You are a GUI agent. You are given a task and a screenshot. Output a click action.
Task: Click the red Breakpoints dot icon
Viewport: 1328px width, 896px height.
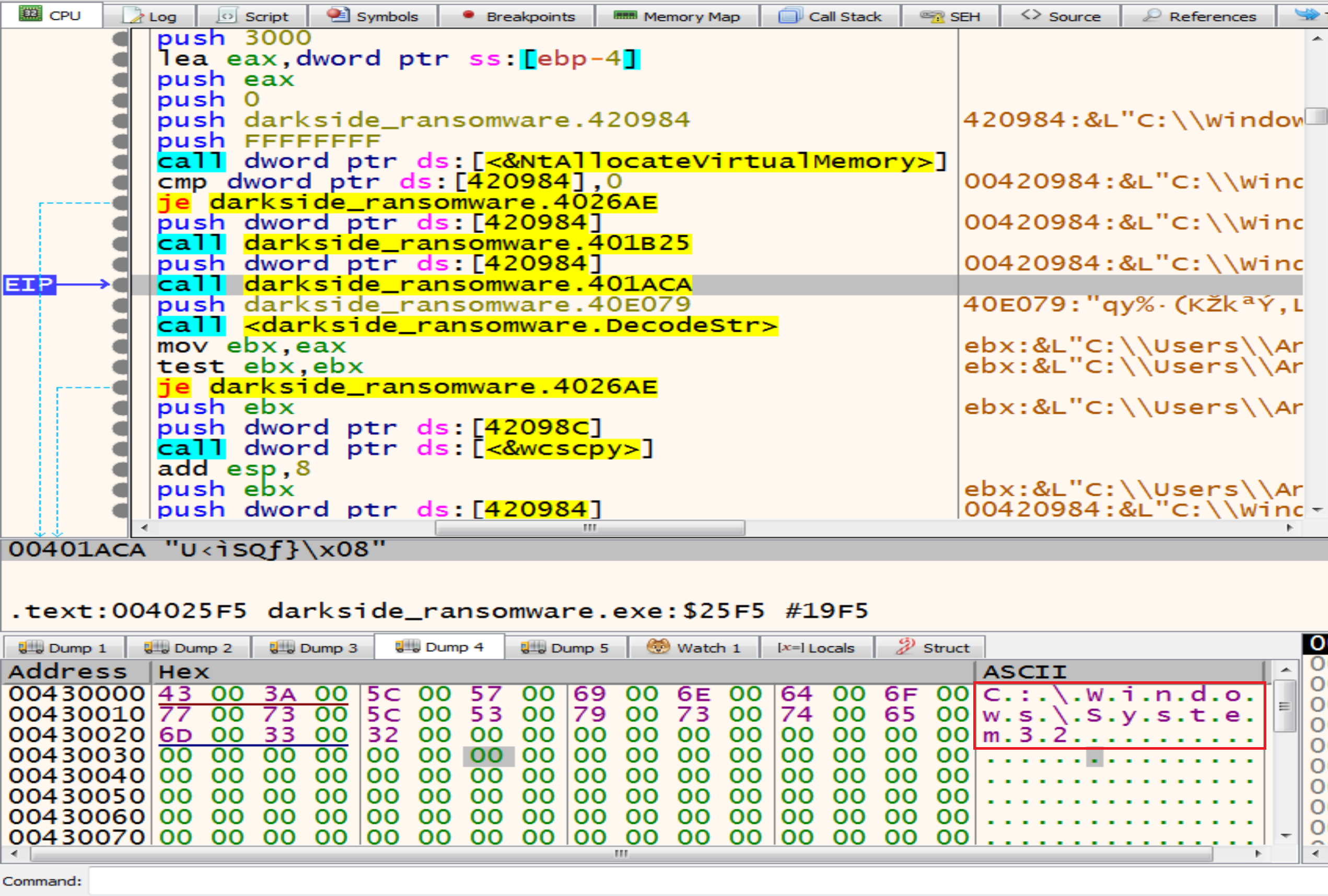[468, 15]
